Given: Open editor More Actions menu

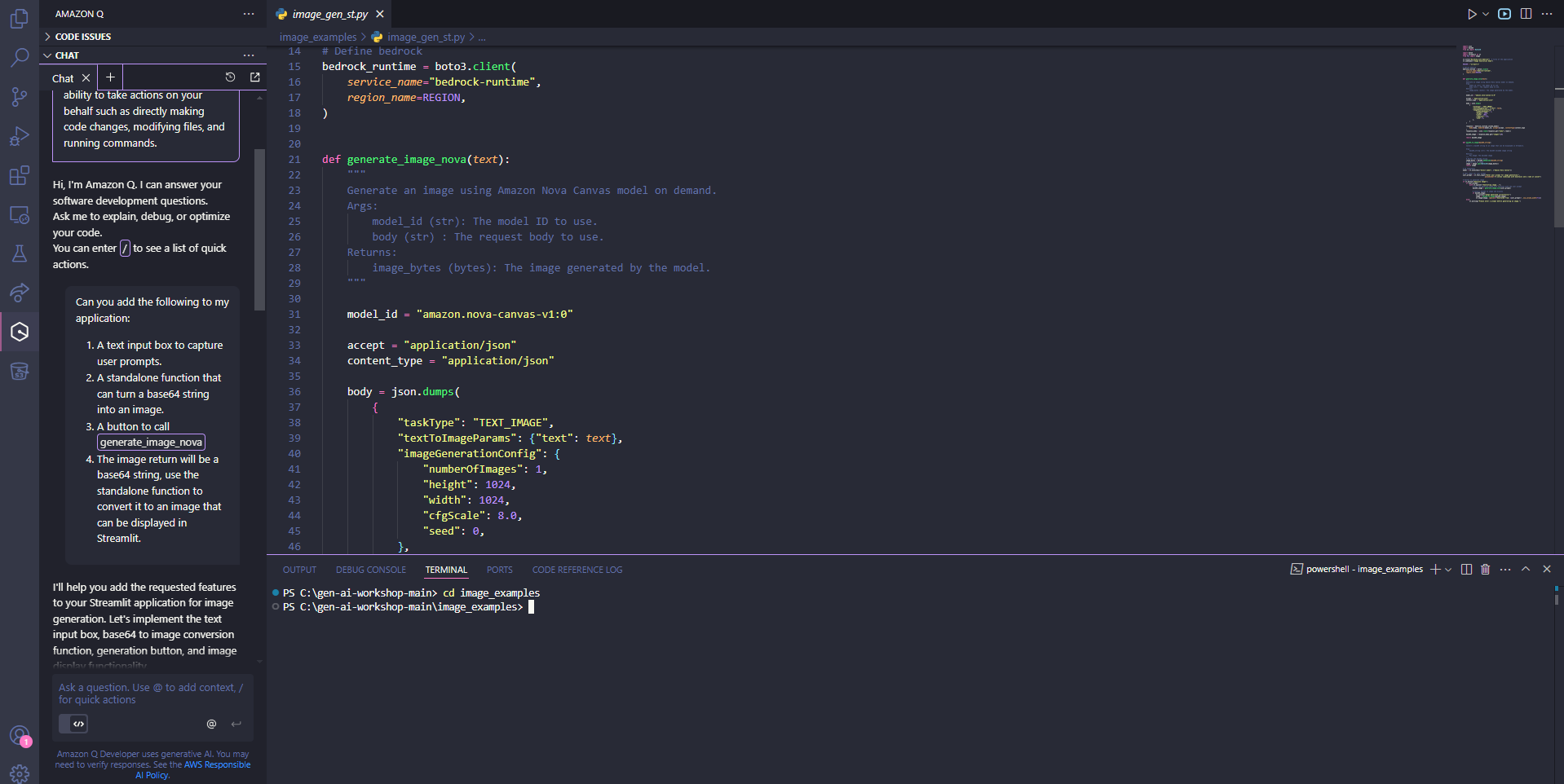Looking at the screenshot, I should [1547, 14].
